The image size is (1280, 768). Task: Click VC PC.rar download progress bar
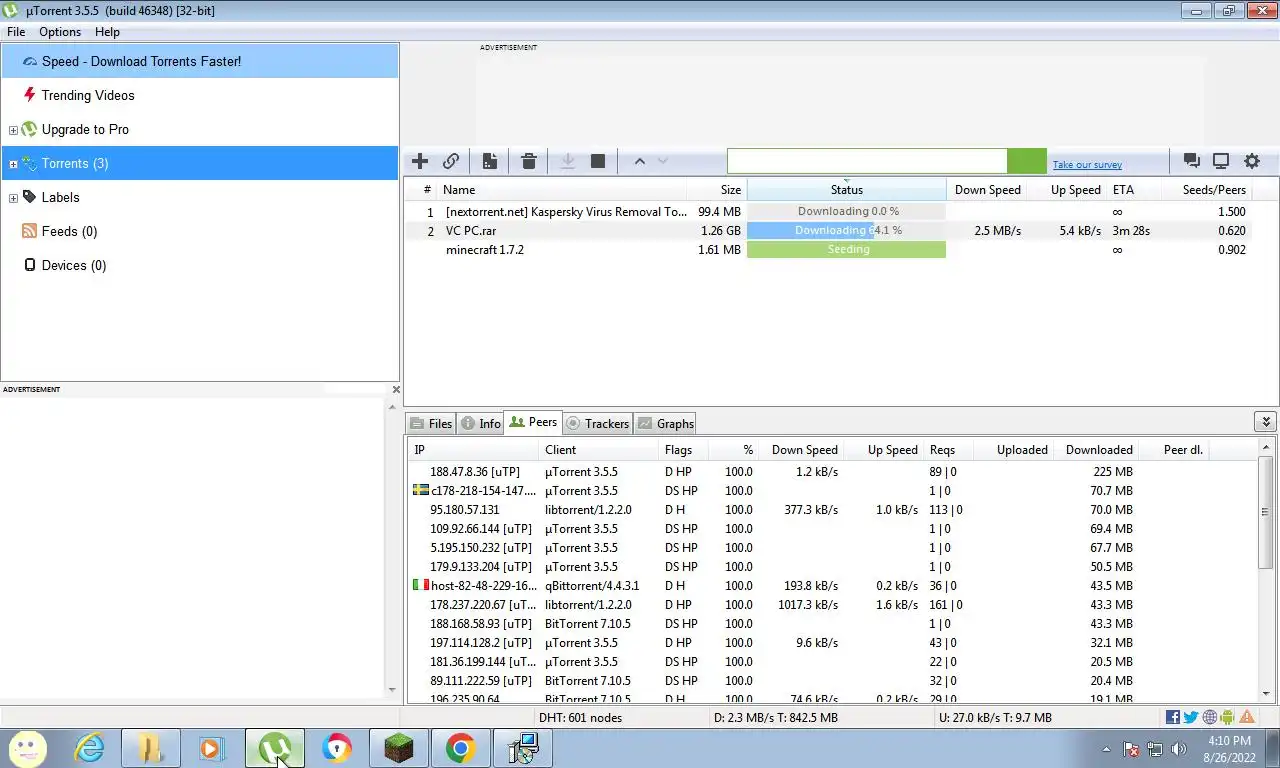pyautogui.click(x=846, y=231)
